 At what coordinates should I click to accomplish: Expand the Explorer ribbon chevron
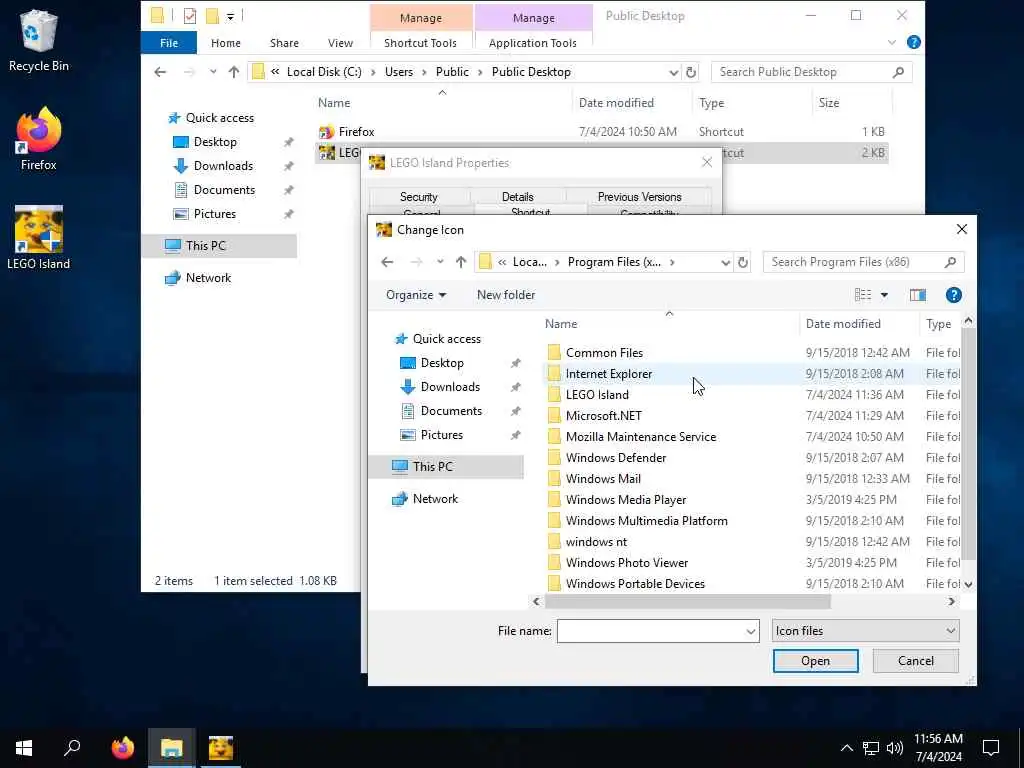[x=891, y=42]
